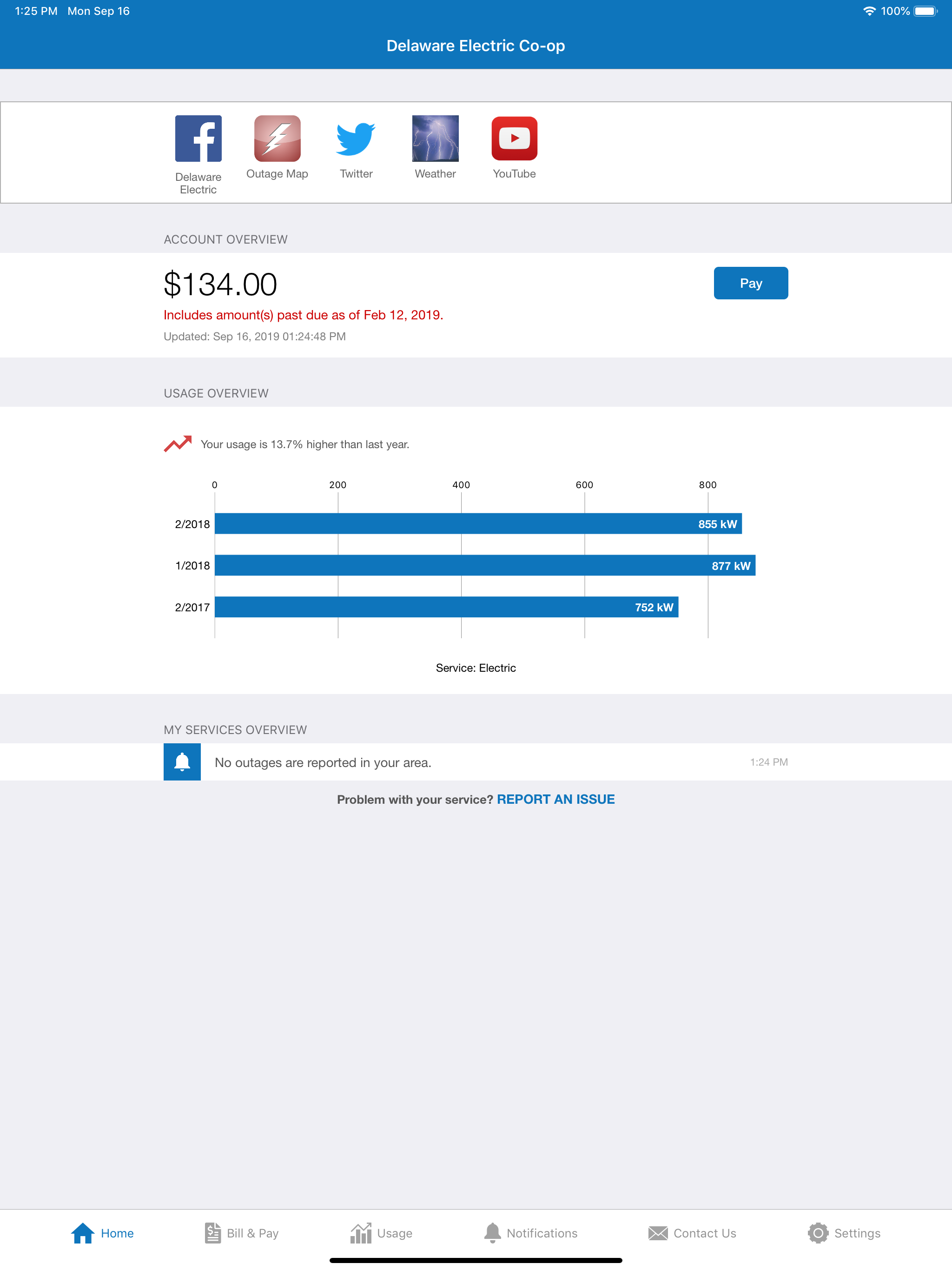This screenshot has width=952, height=1270.
Task: Open the YouTube icon
Action: (x=515, y=139)
